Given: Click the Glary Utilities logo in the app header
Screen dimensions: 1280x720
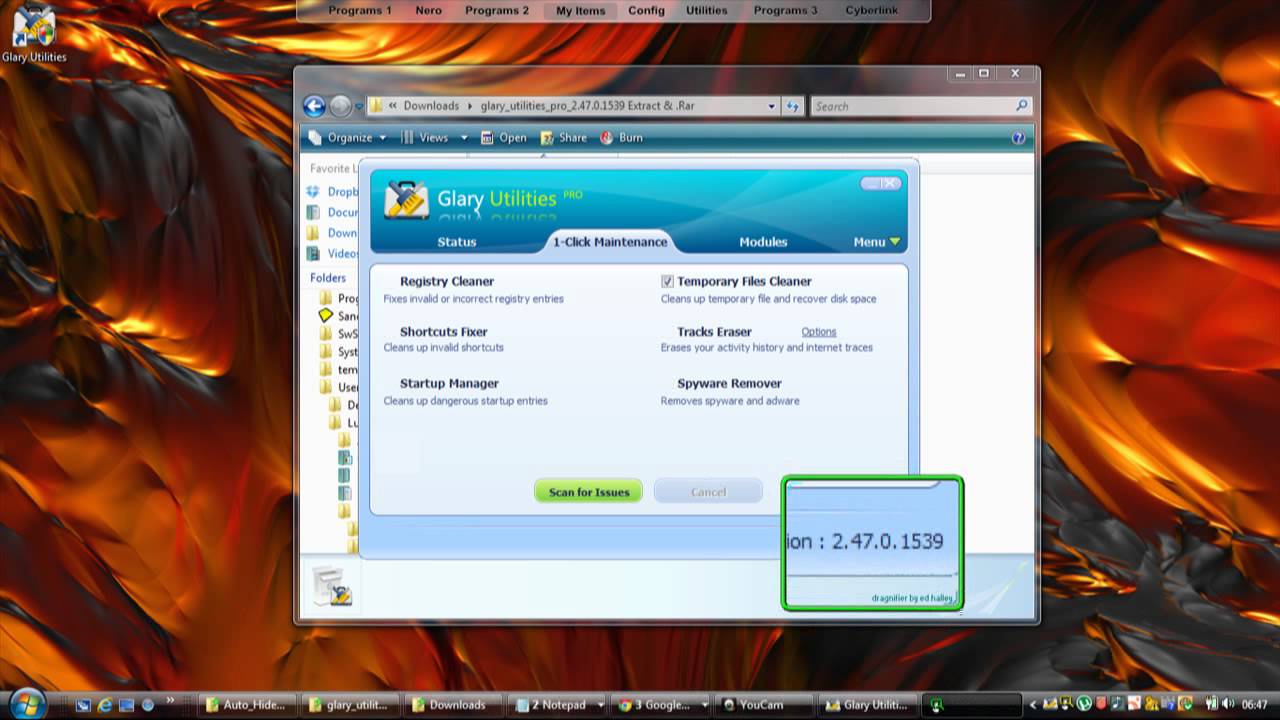Looking at the screenshot, I should (x=407, y=199).
